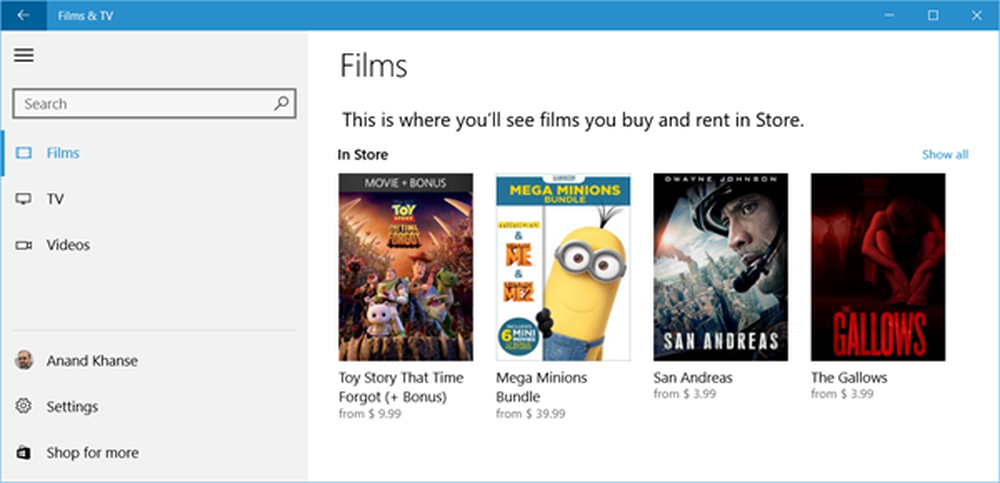Click The Gallows title text
Image resolution: width=1000 pixels, height=483 pixels.
(849, 378)
